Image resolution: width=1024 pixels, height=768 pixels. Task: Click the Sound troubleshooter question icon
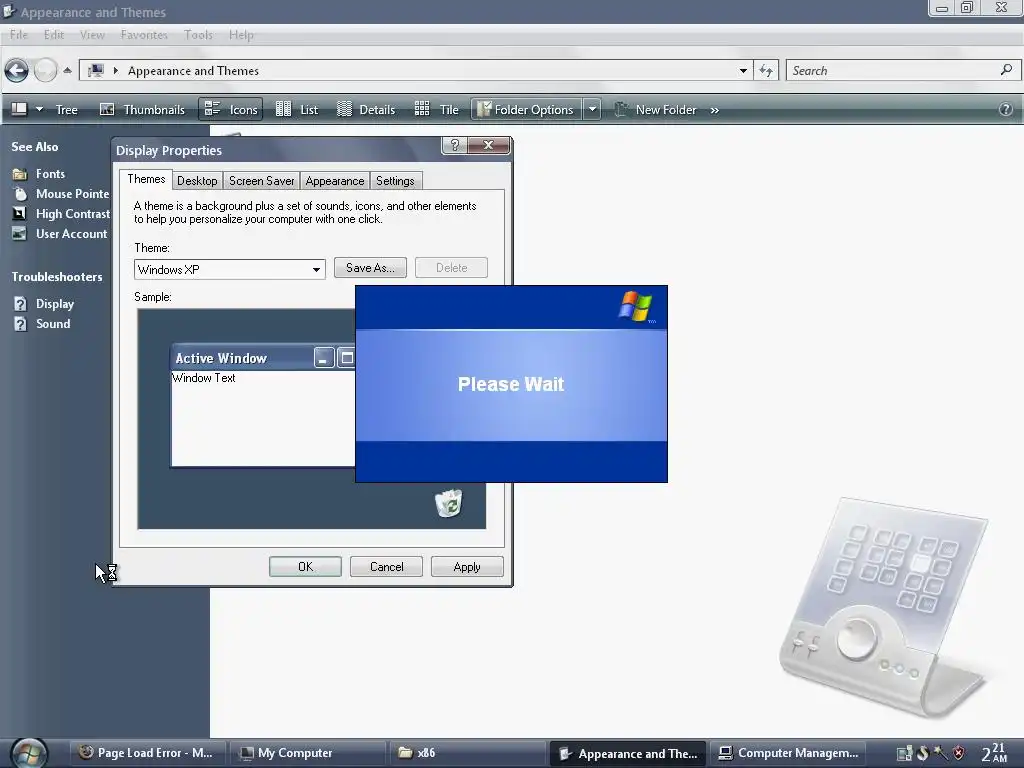[x=20, y=324]
